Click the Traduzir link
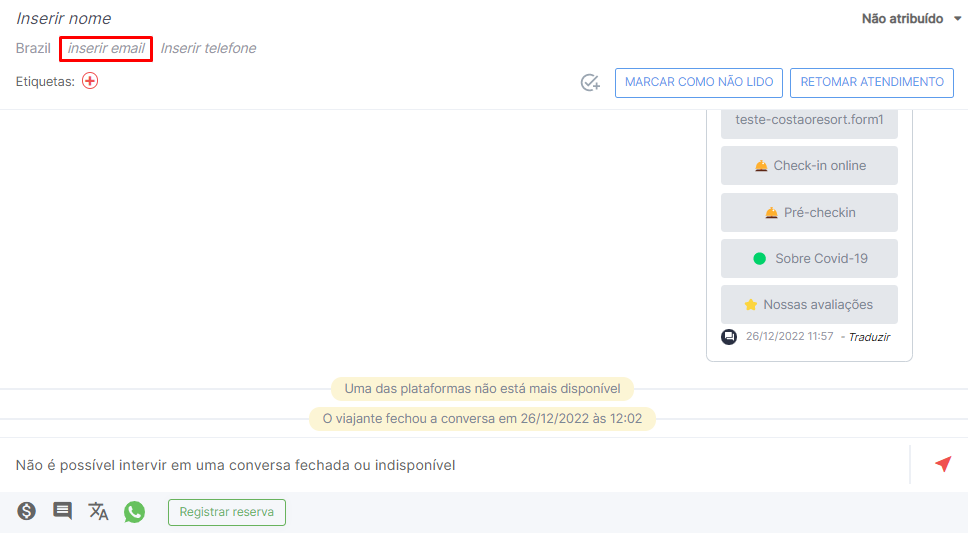The height and width of the screenshot is (533, 968). click(869, 337)
